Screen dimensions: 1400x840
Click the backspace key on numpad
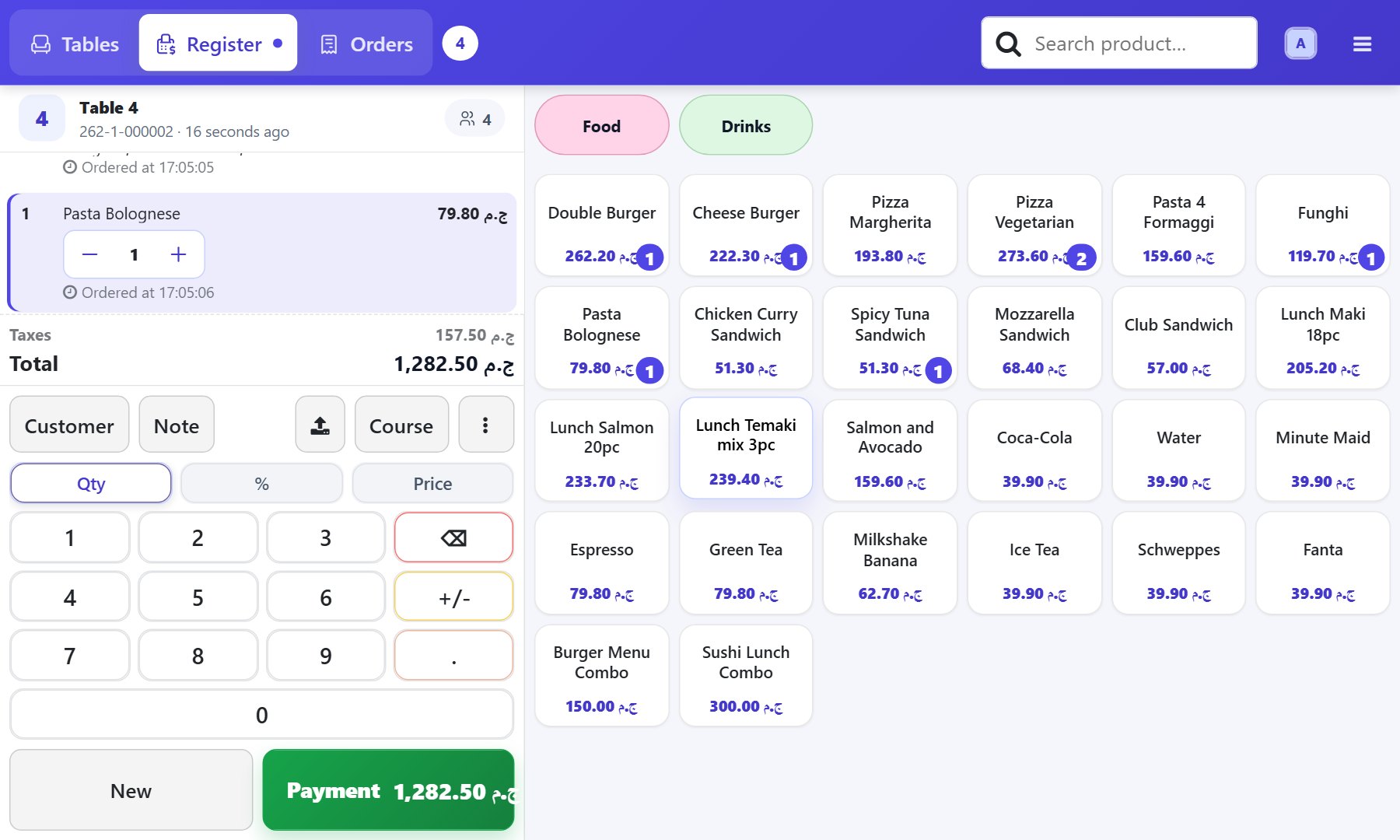coord(453,537)
